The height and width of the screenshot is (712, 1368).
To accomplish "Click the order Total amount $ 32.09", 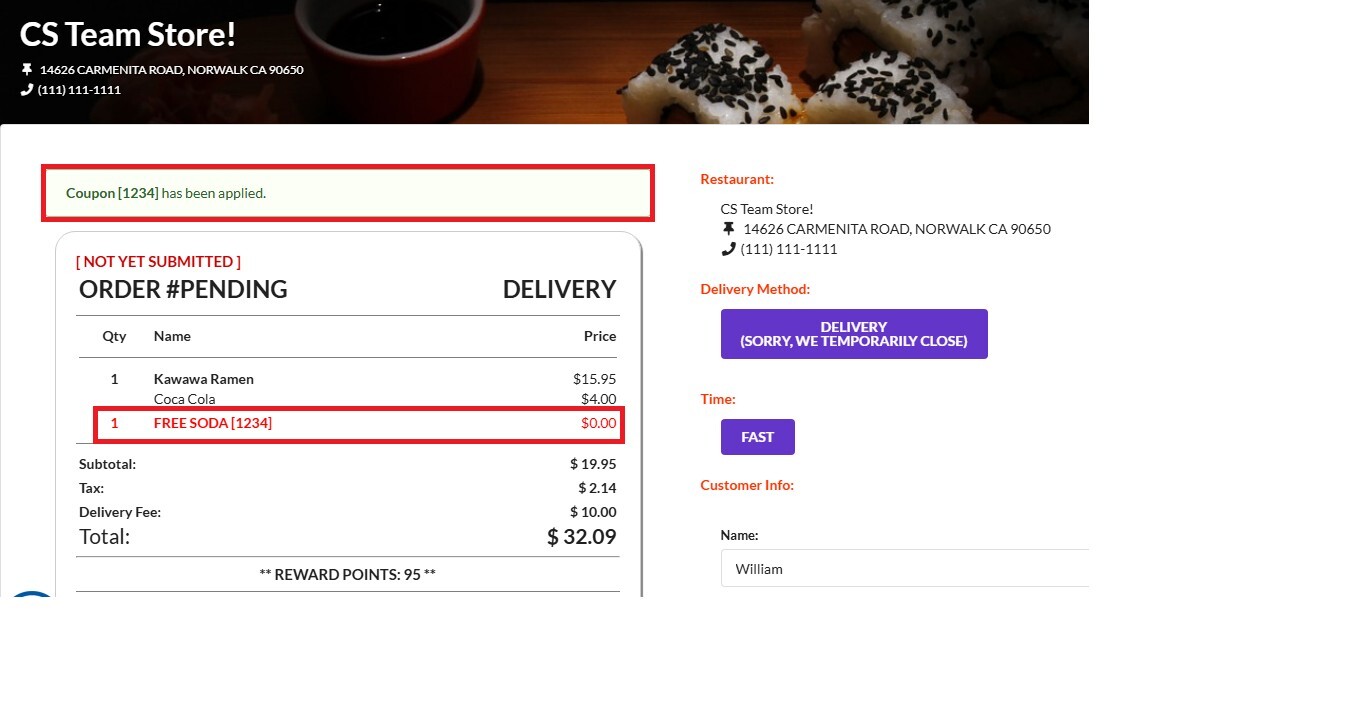I will point(582,537).
